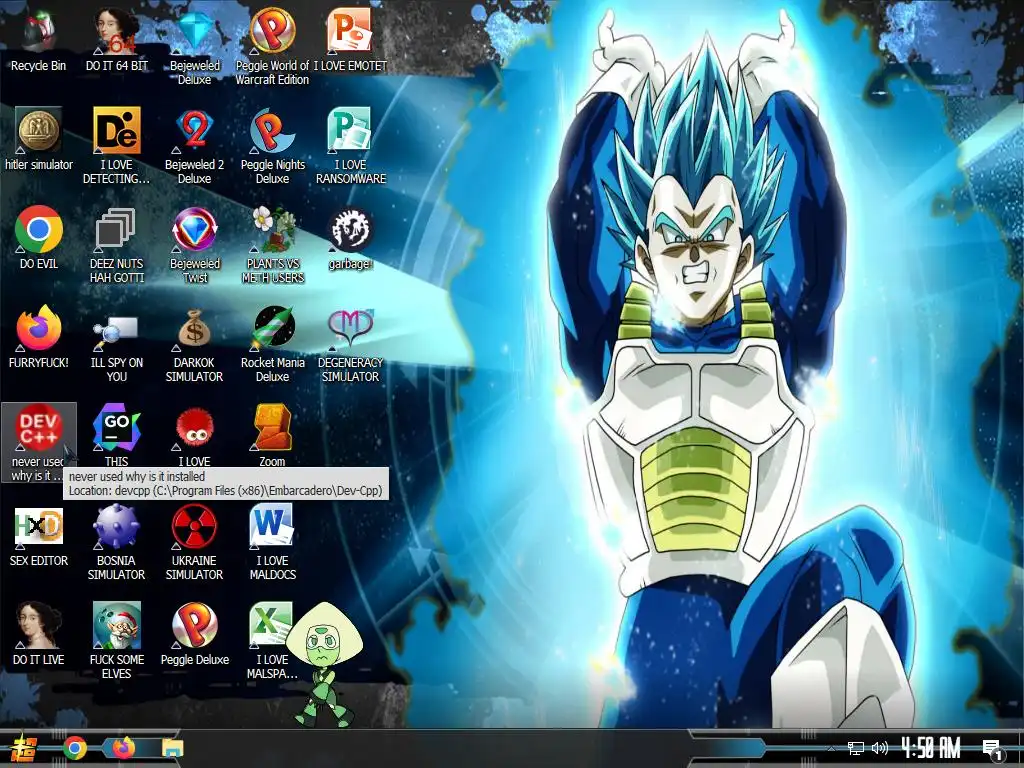Select I LOVE RANSOMWARE Publisher icon
Image resolution: width=1024 pixels, height=768 pixels.
click(350, 131)
